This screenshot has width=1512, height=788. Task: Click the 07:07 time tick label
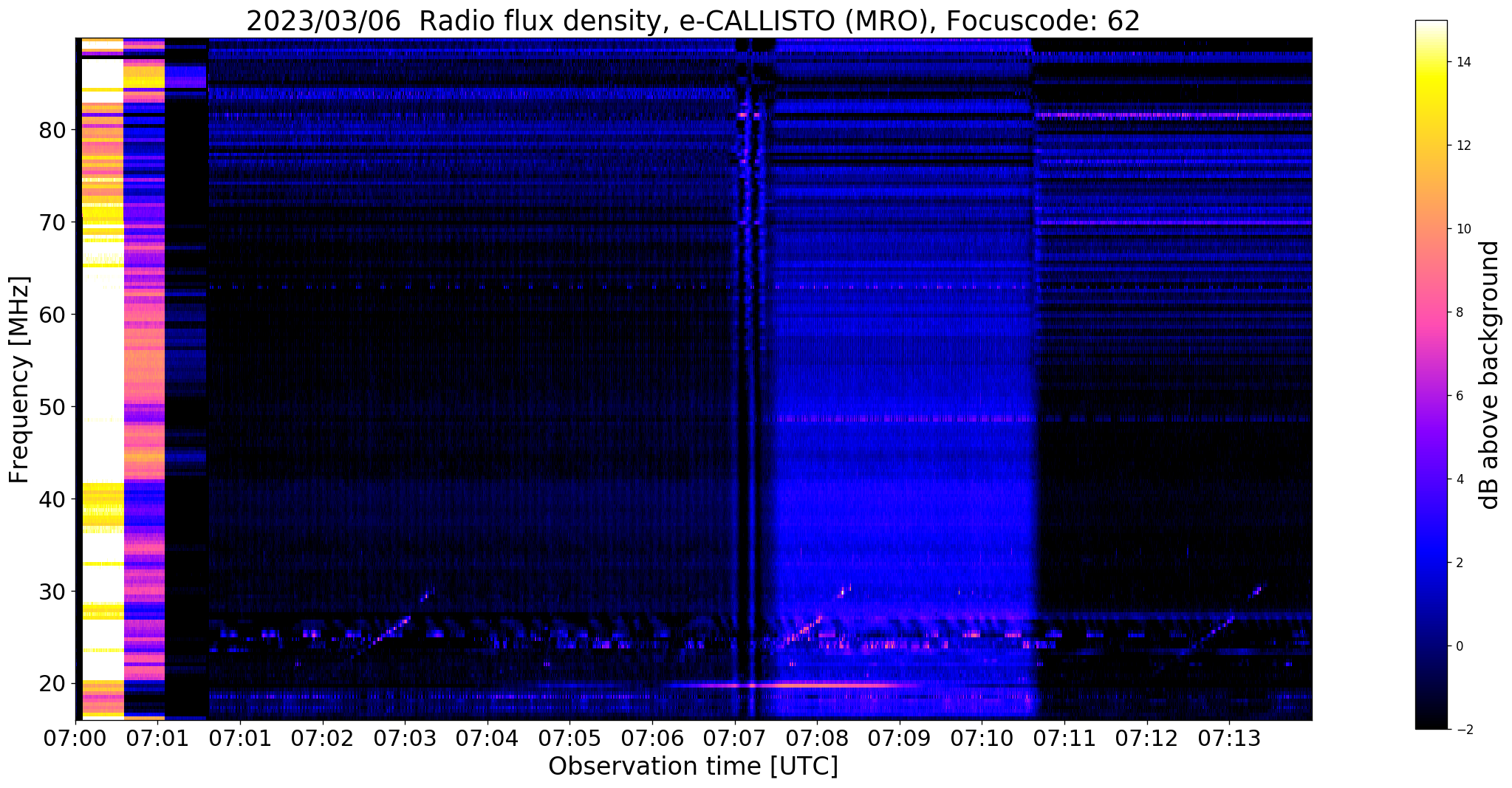click(734, 738)
